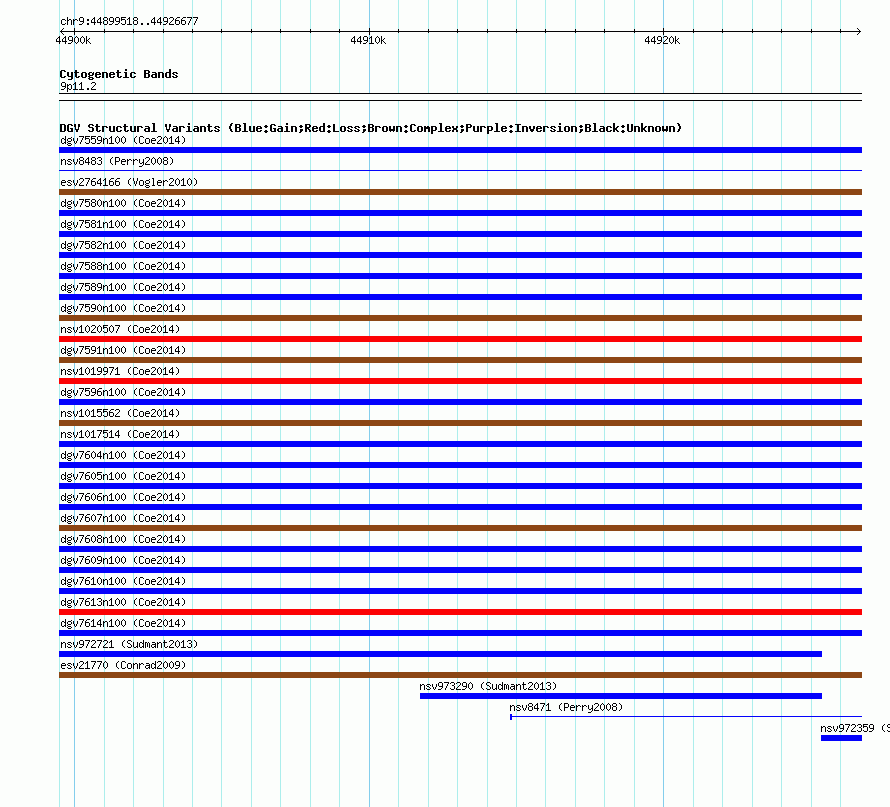Select the nsv8483 (Perry2008) label

117,161
